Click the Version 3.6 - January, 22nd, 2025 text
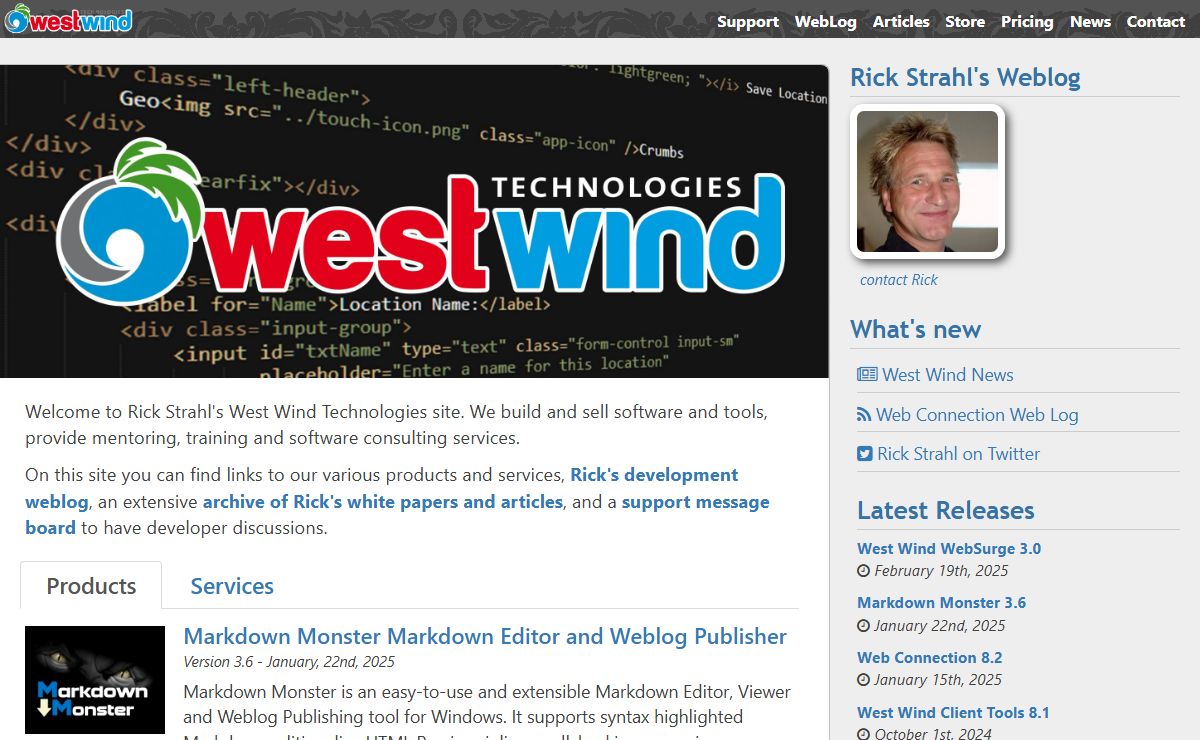Image resolution: width=1200 pixels, height=740 pixels. (x=289, y=662)
